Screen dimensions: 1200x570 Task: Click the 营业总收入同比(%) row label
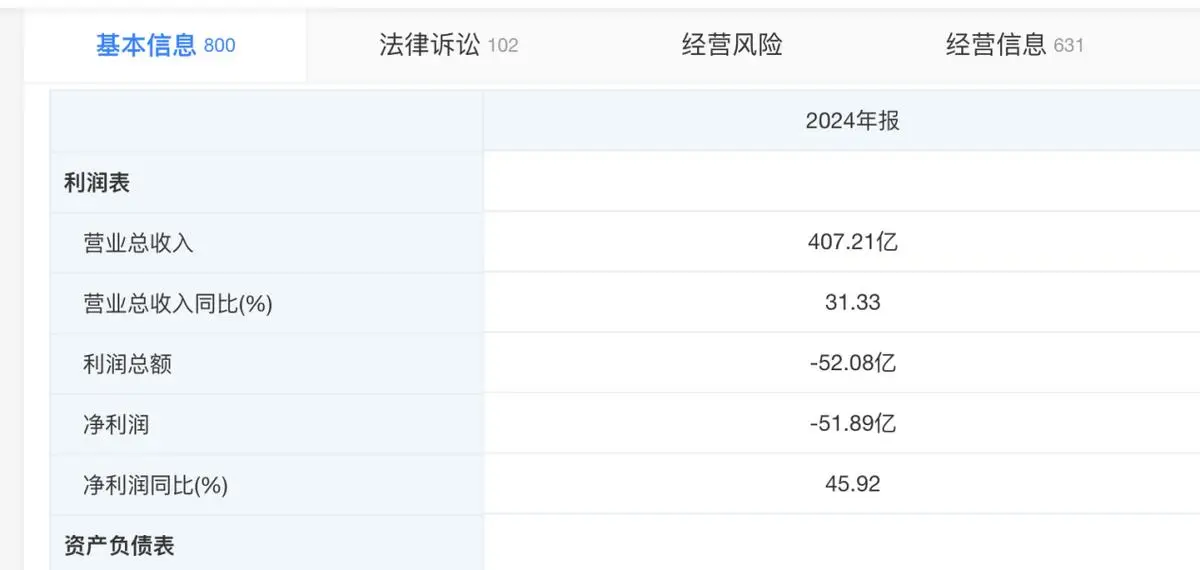(x=178, y=304)
